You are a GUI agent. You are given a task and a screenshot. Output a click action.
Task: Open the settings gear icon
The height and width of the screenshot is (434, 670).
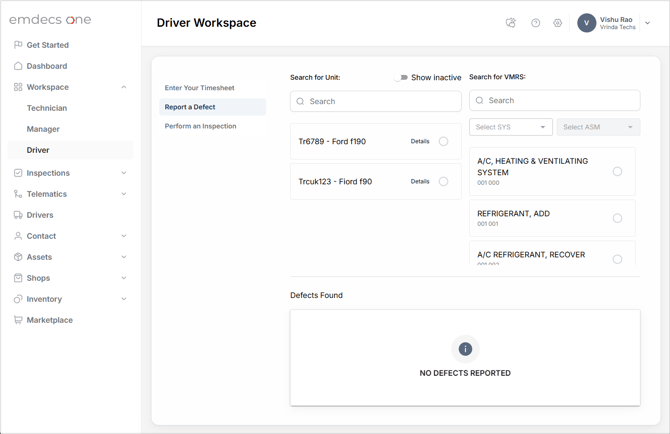pos(558,23)
